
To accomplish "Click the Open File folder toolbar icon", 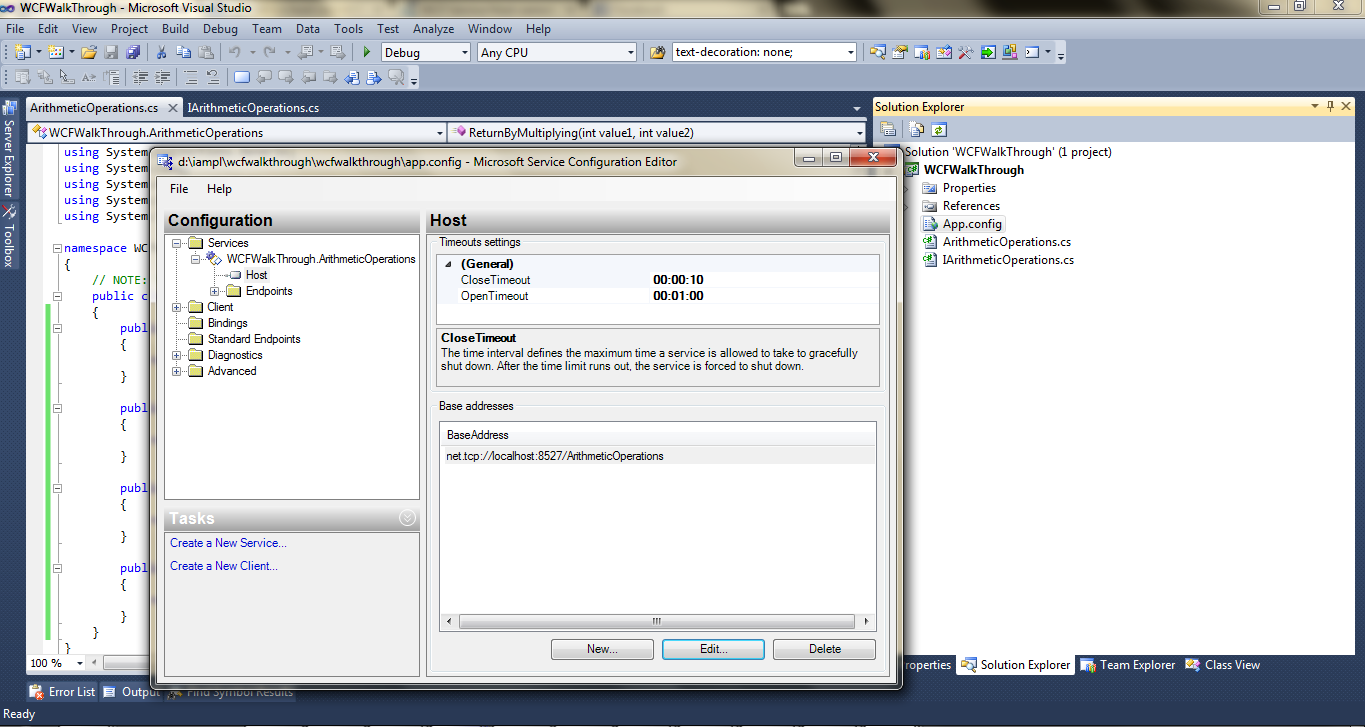I will click(89, 52).
